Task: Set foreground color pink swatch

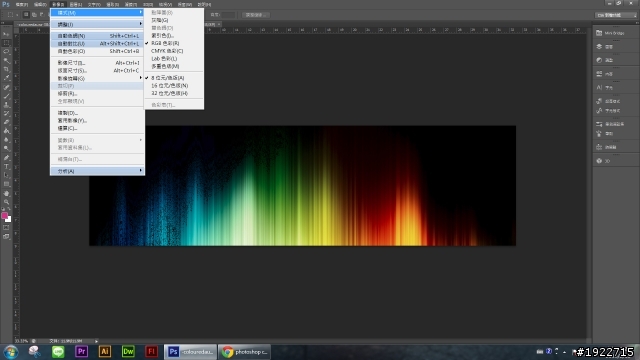Action: click(x=4, y=216)
